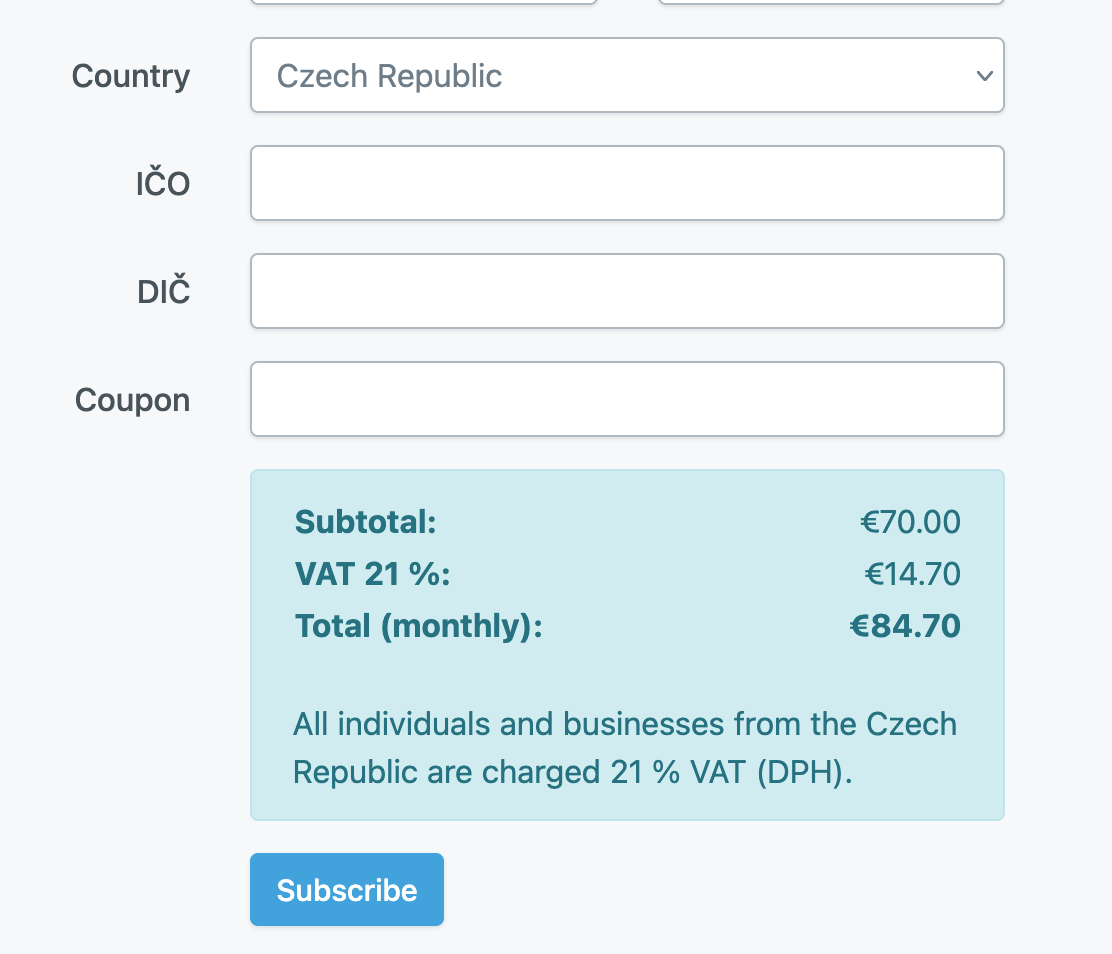The height and width of the screenshot is (954, 1112).
Task: Click the IČO field label
Action: pos(163,183)
